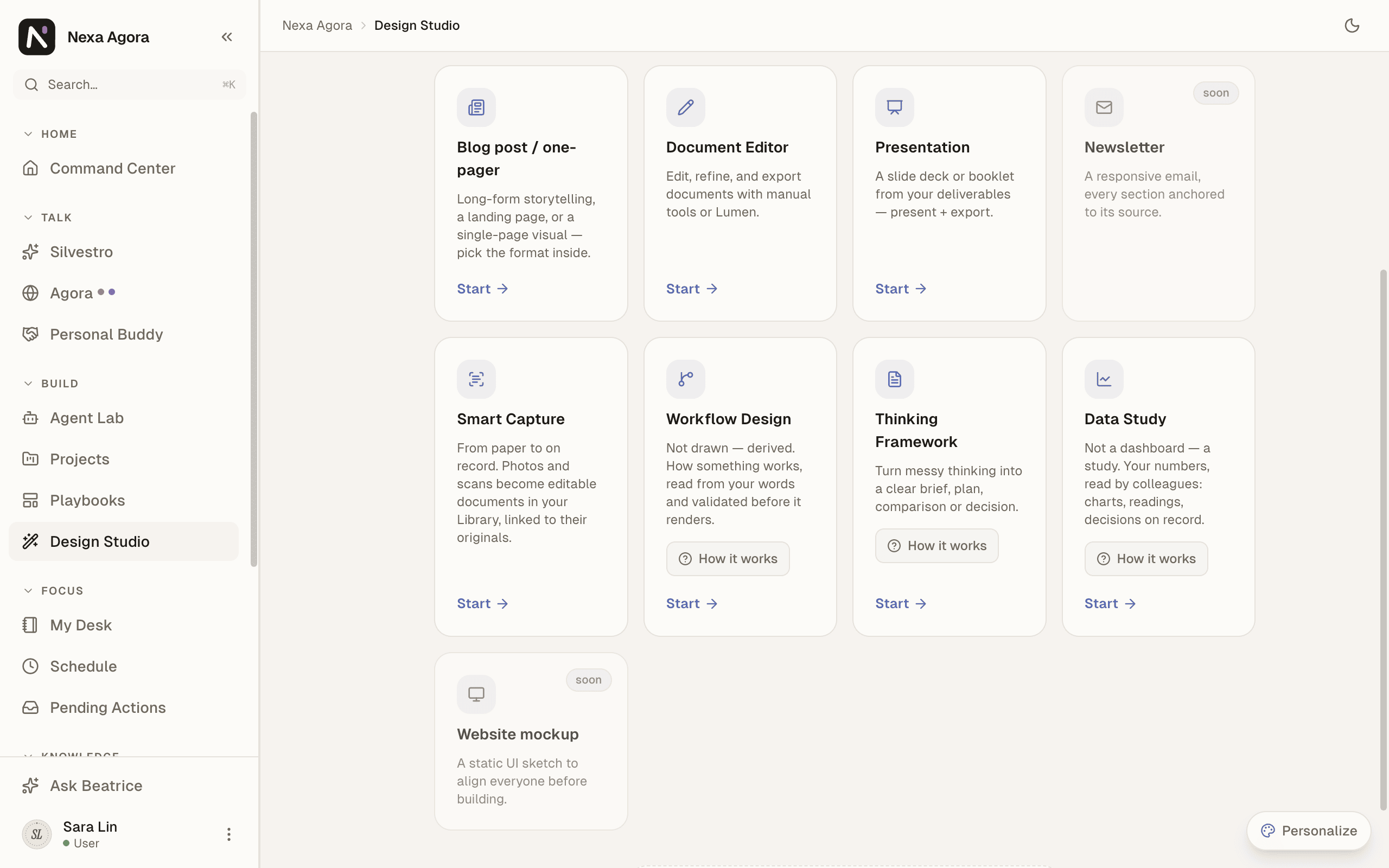Image resolution: width=1389 pixels, height=868 pixels.
Task: Click the Nexa Agora logo icon
Action: pyautogui.click(x=37, y=37)
